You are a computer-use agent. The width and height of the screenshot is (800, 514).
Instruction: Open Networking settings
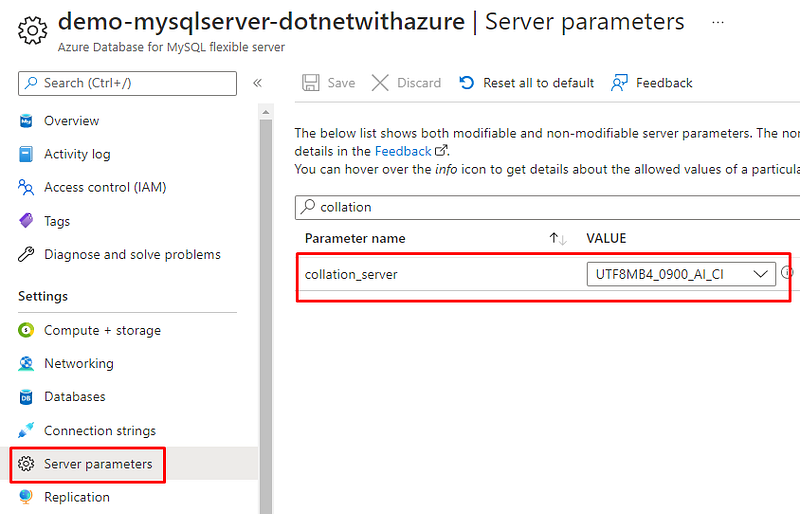pos(79,363)
